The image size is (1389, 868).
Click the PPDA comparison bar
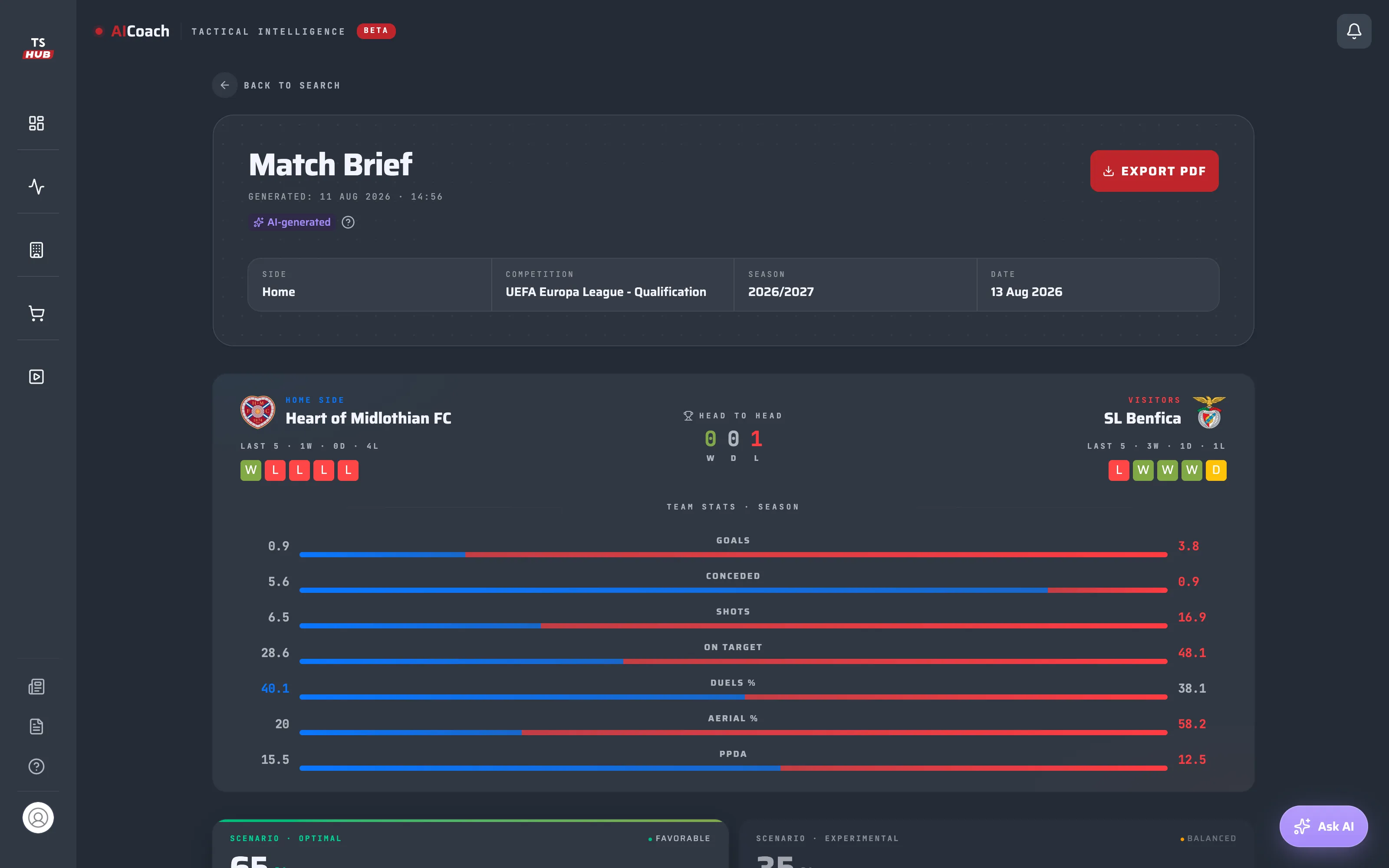coord(734,768)
